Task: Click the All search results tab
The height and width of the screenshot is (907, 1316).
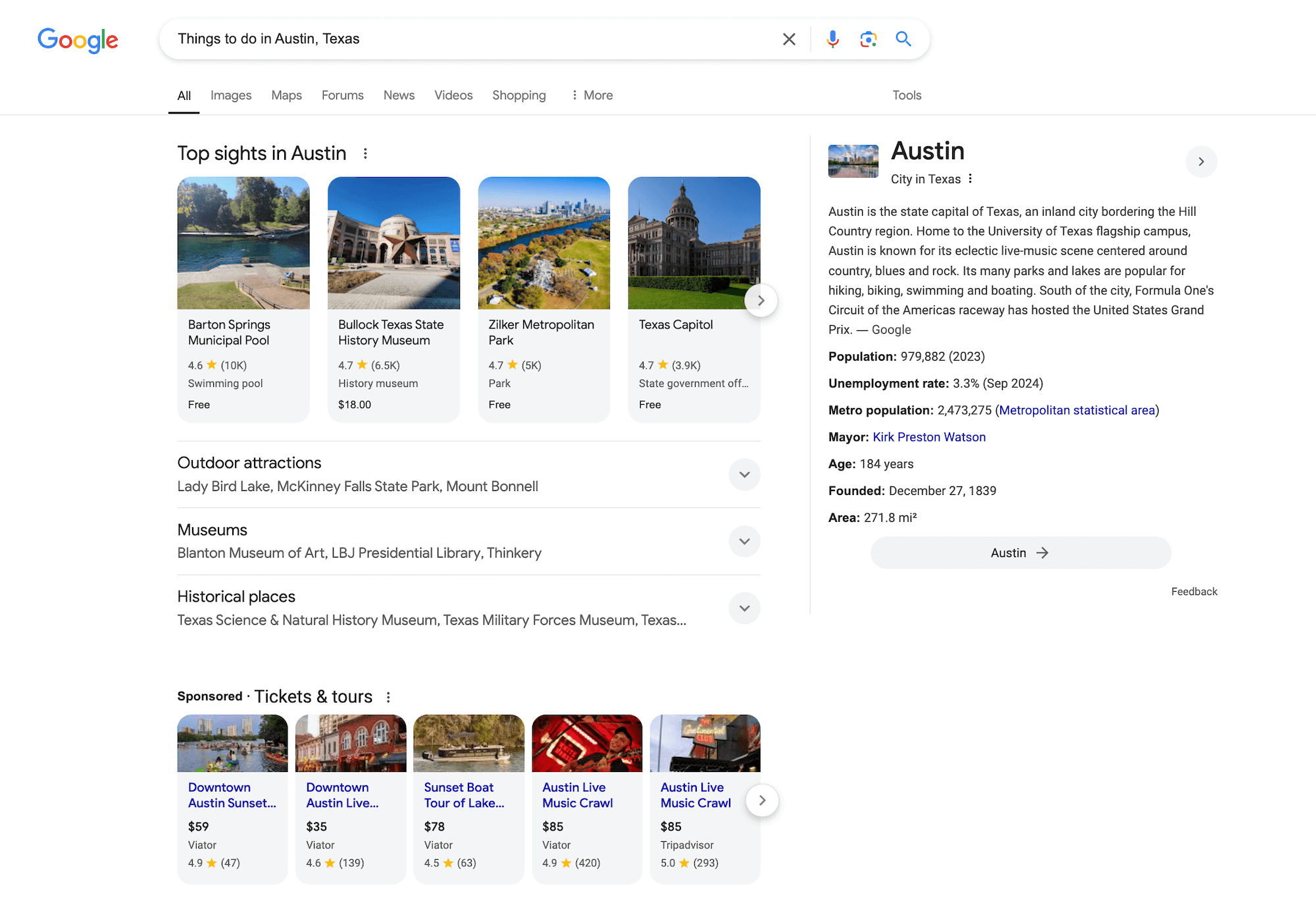Action: point(184,95)
